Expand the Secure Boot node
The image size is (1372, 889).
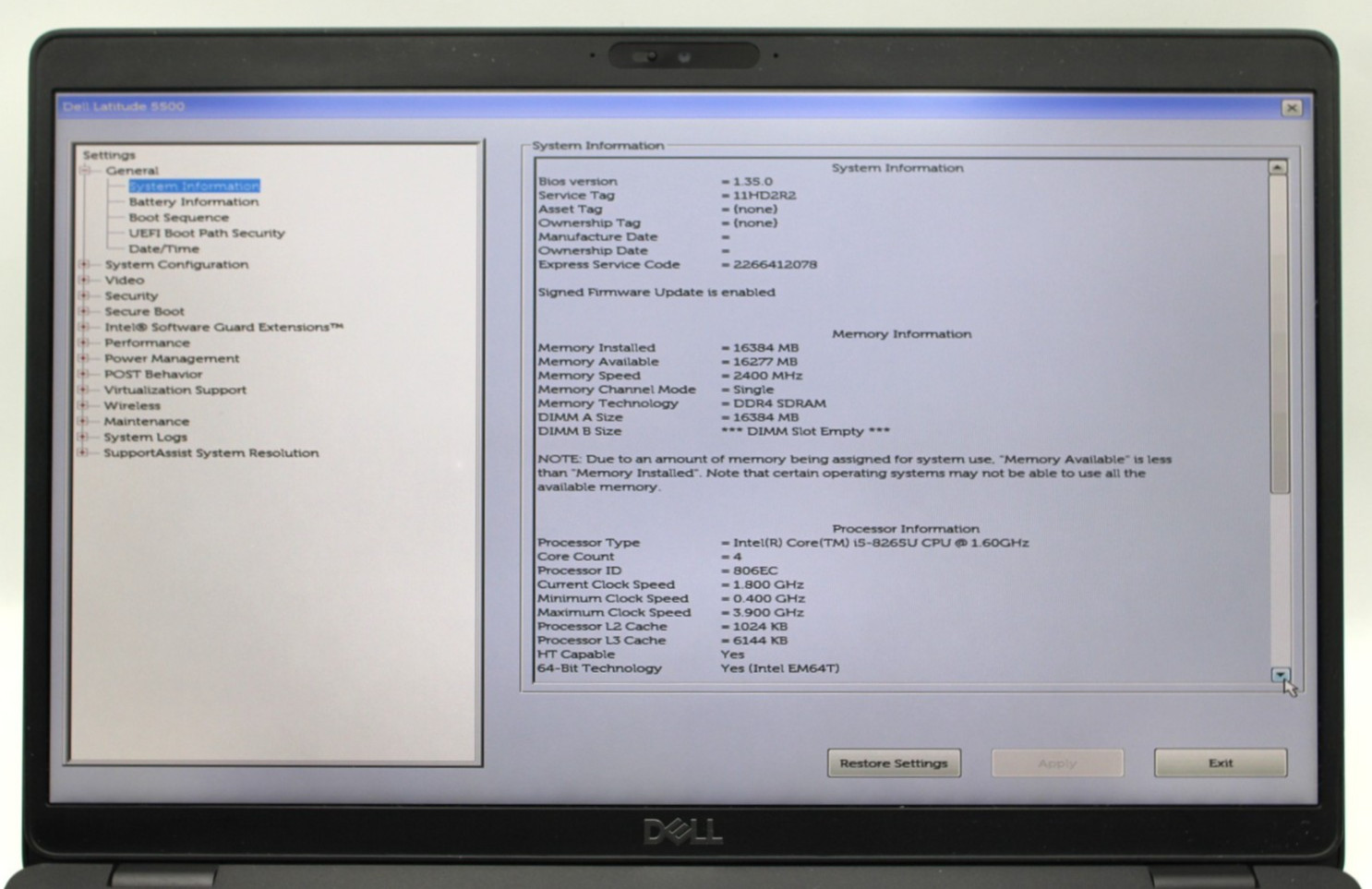click(x=84, y=312)
